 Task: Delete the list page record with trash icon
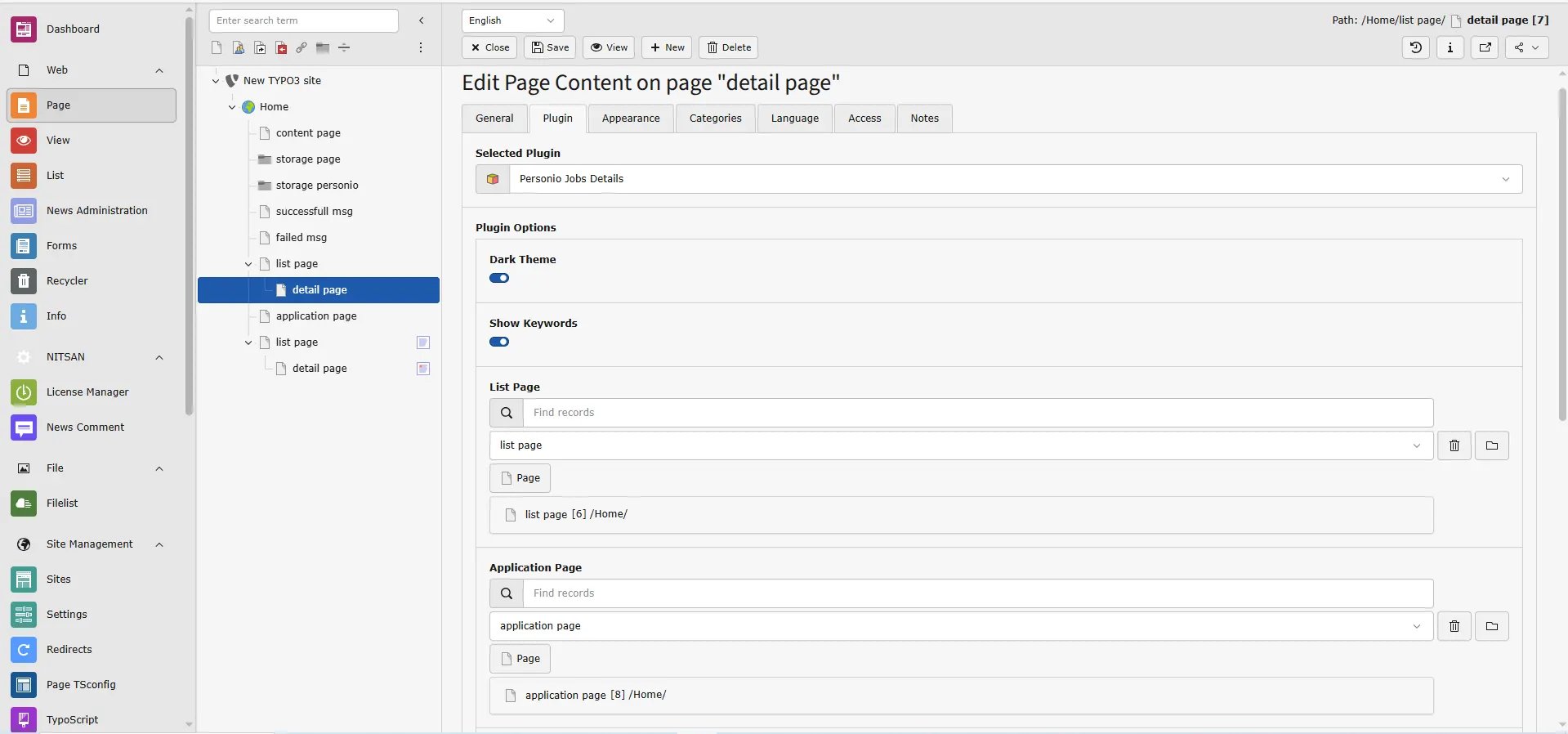click(1454, 445)
